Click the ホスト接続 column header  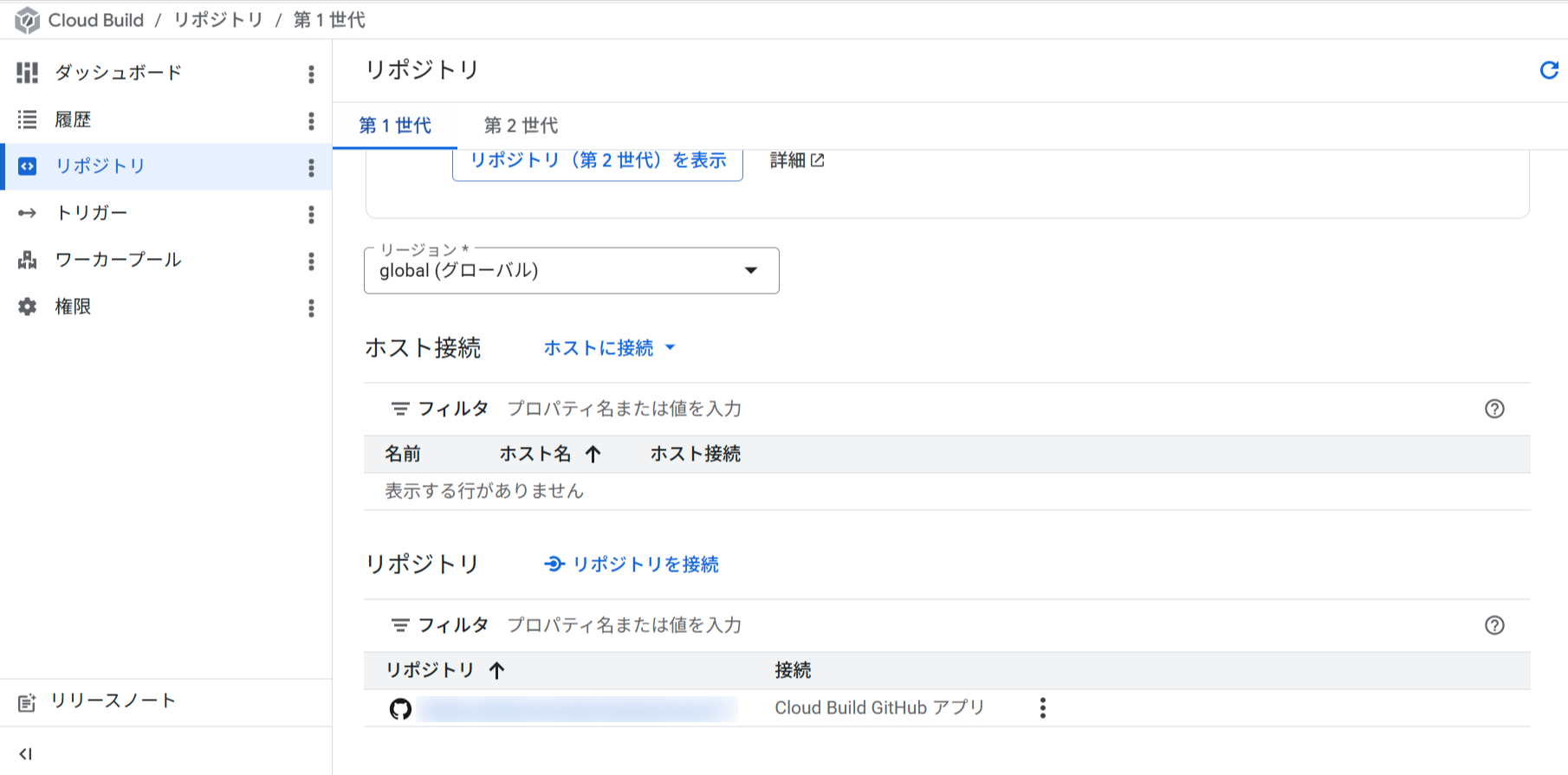click(696, 454)
